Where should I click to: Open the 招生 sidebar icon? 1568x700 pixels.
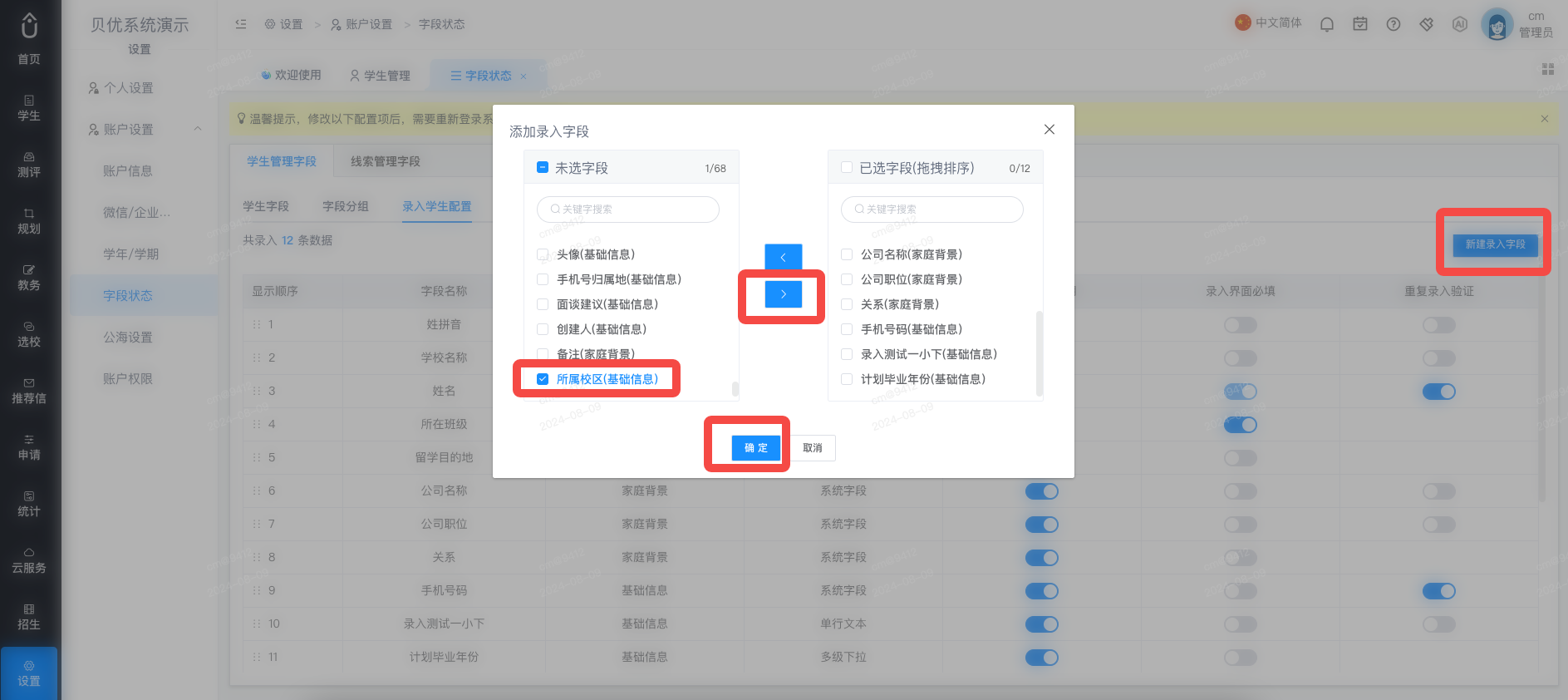pos(29,617)
